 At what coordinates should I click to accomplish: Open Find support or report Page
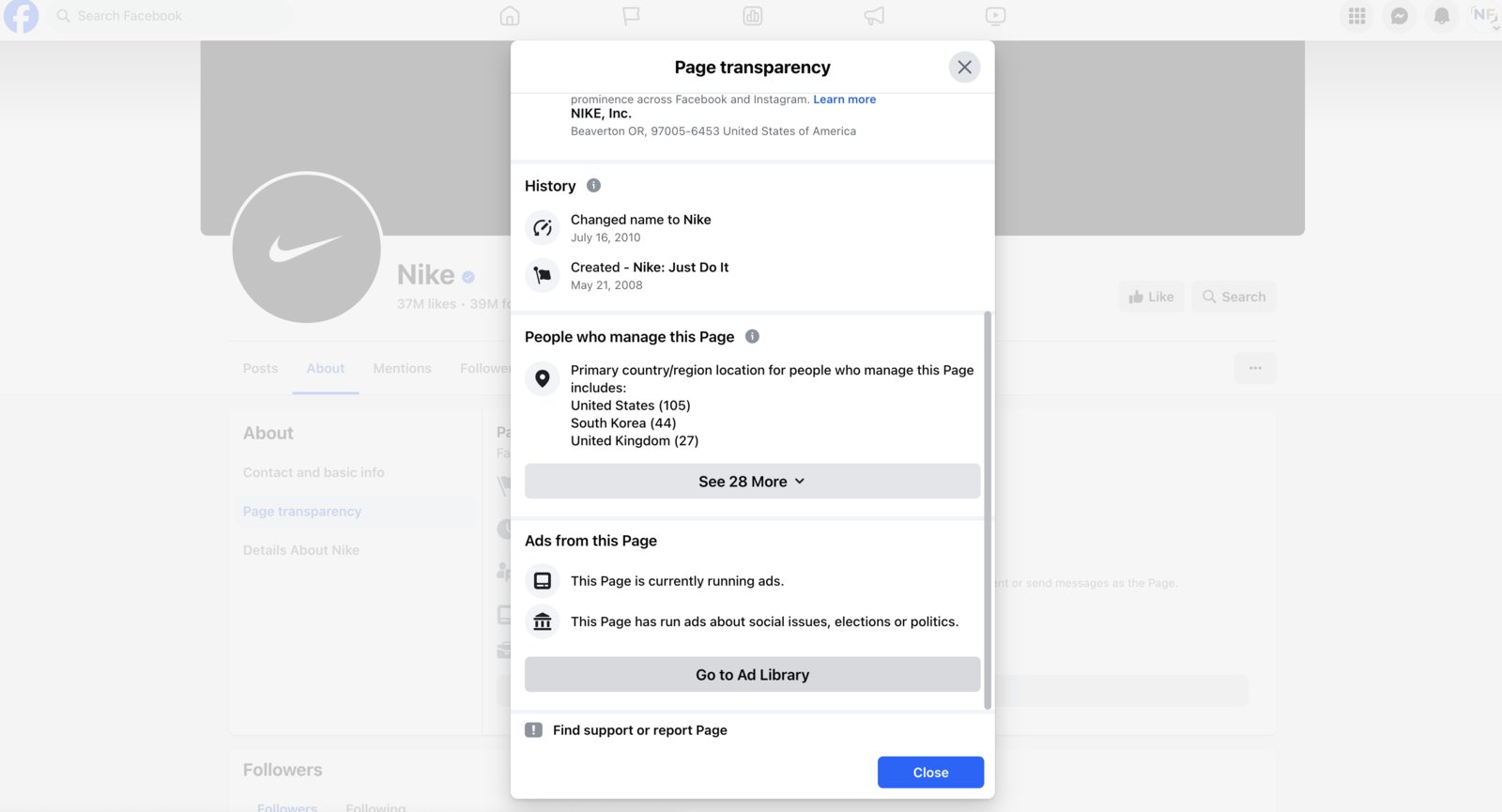(640, 730)
